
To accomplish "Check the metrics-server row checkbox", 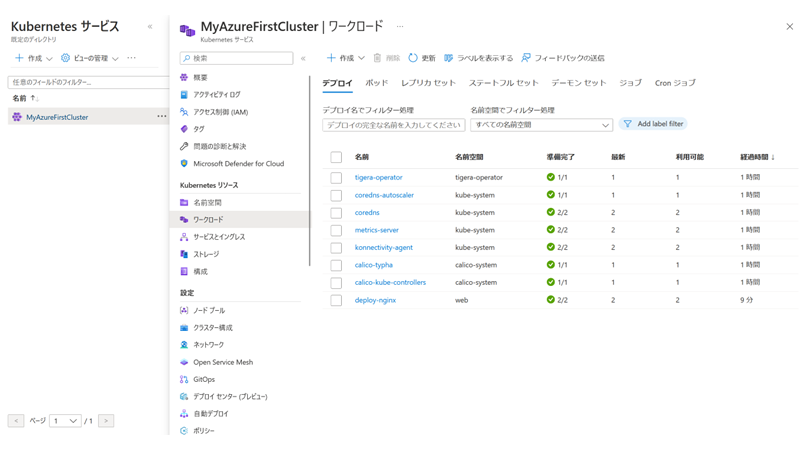I will pos(336,230).
